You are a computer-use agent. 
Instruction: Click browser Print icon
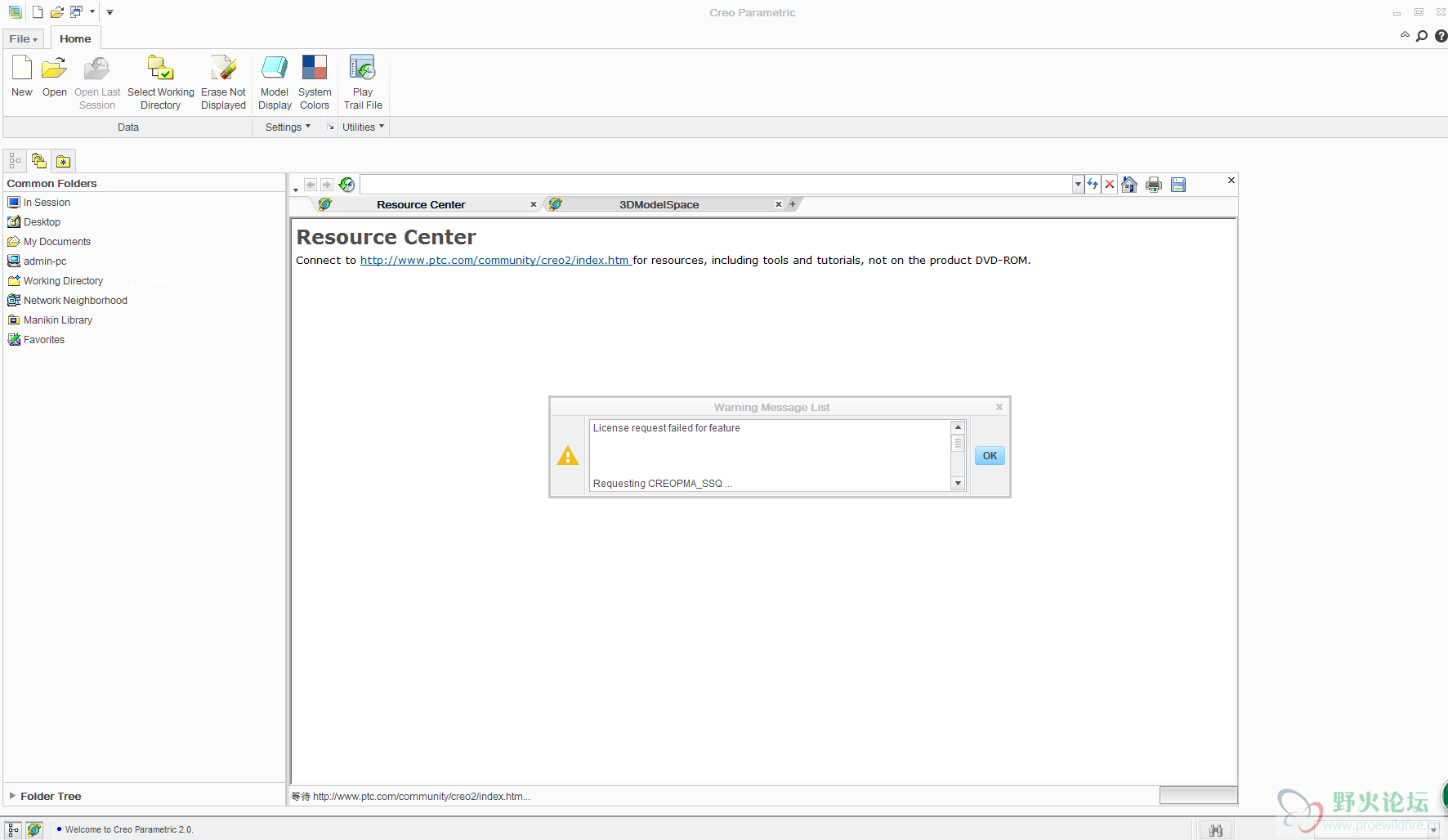point(1154,185)
